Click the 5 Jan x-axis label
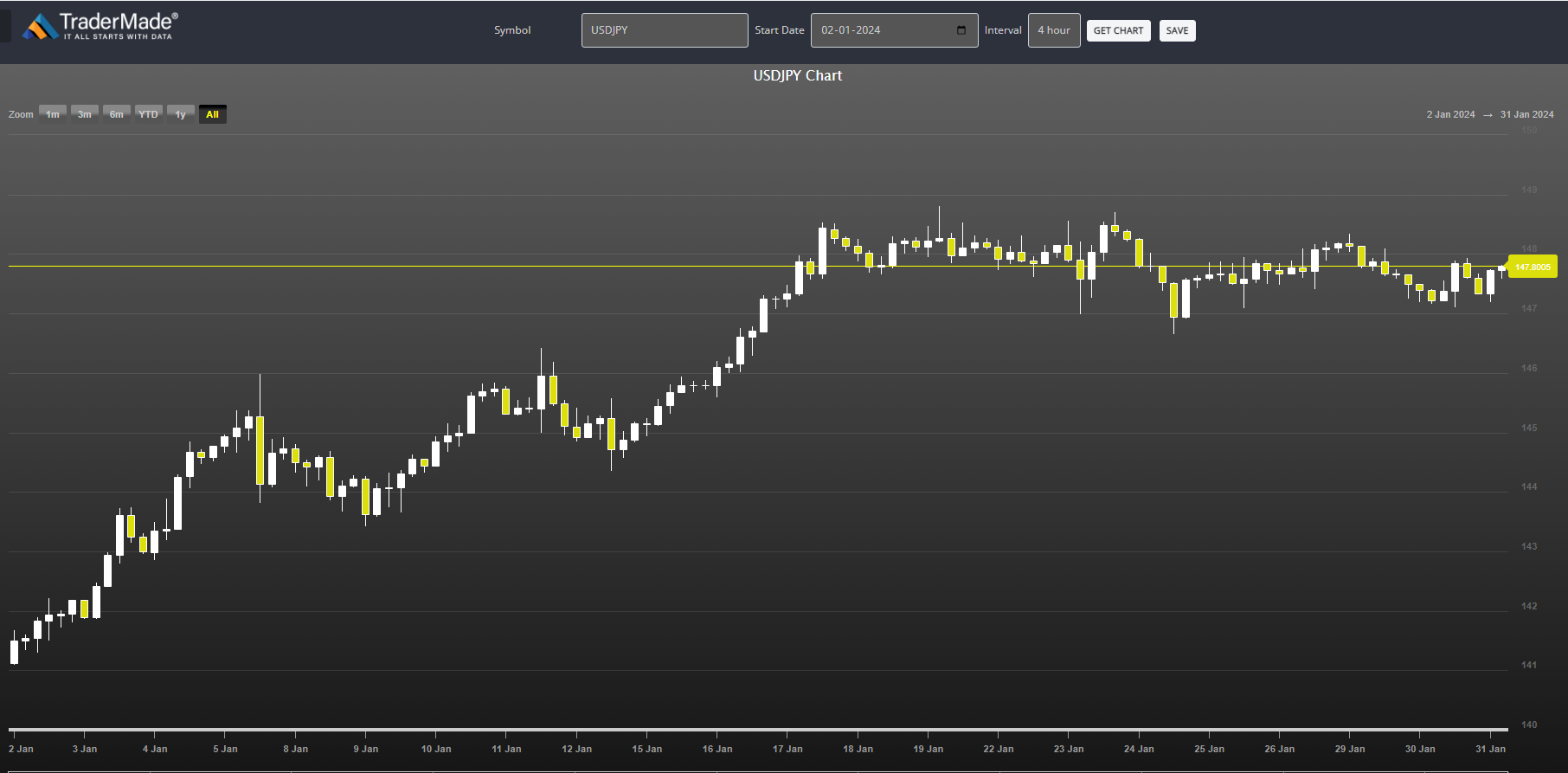1568x773 pixels. [x=225, y=749]
